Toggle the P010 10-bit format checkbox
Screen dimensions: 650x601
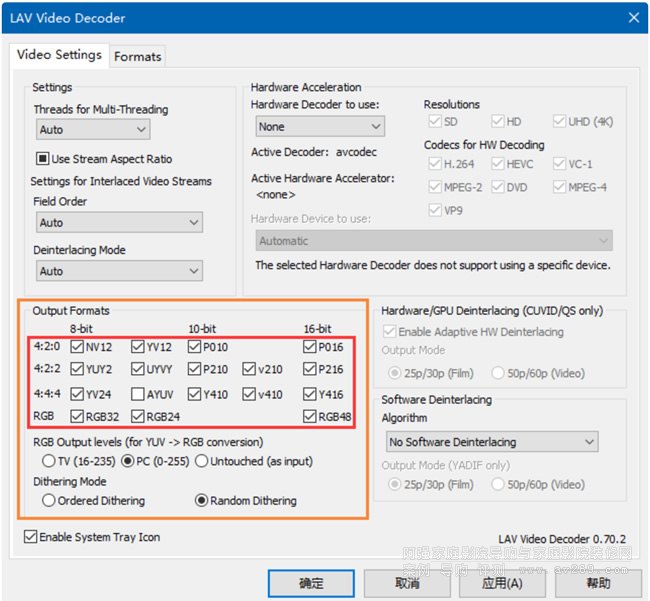point(196,347)
